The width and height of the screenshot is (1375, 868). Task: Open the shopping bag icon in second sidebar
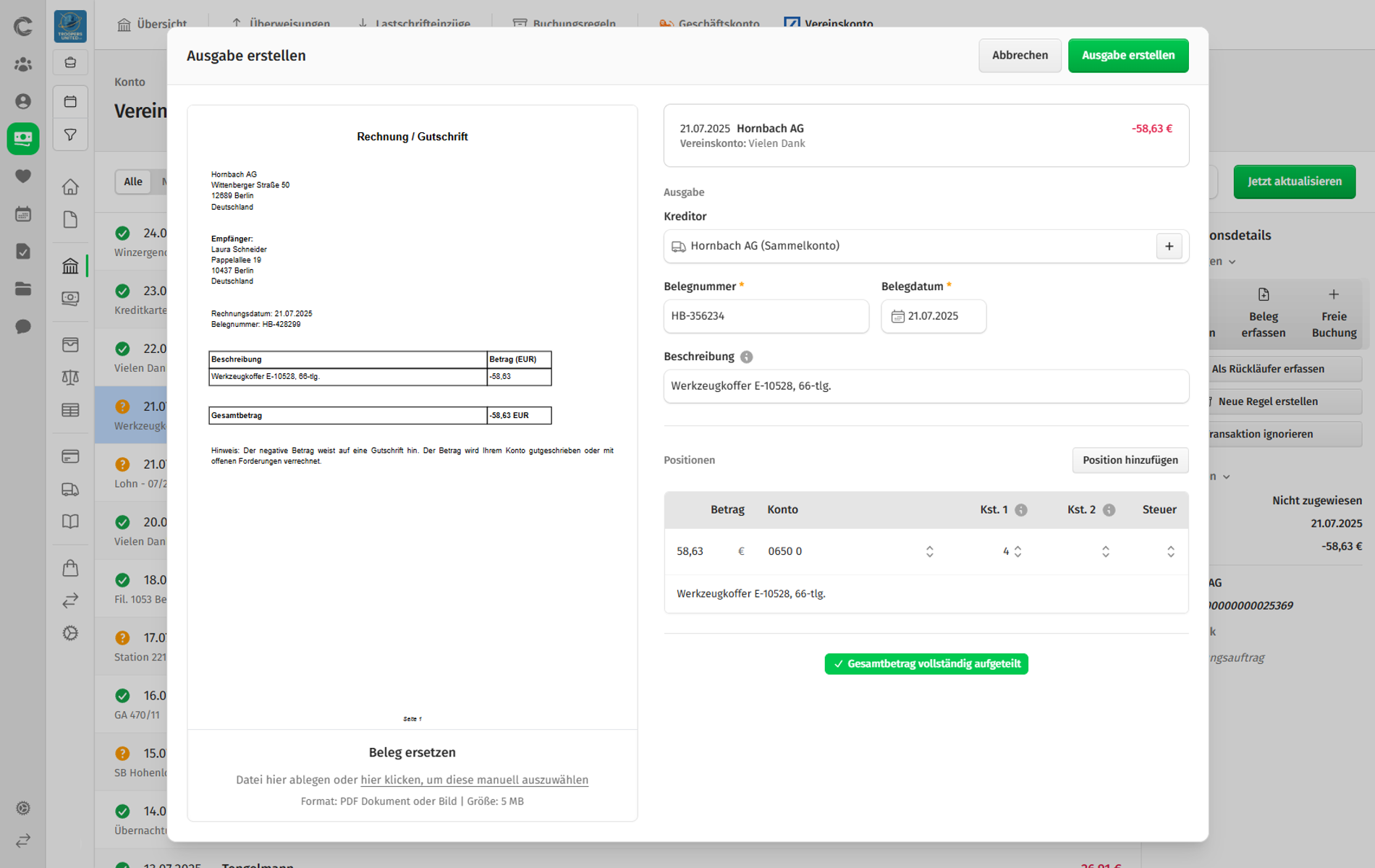click(x=70, y=568)
